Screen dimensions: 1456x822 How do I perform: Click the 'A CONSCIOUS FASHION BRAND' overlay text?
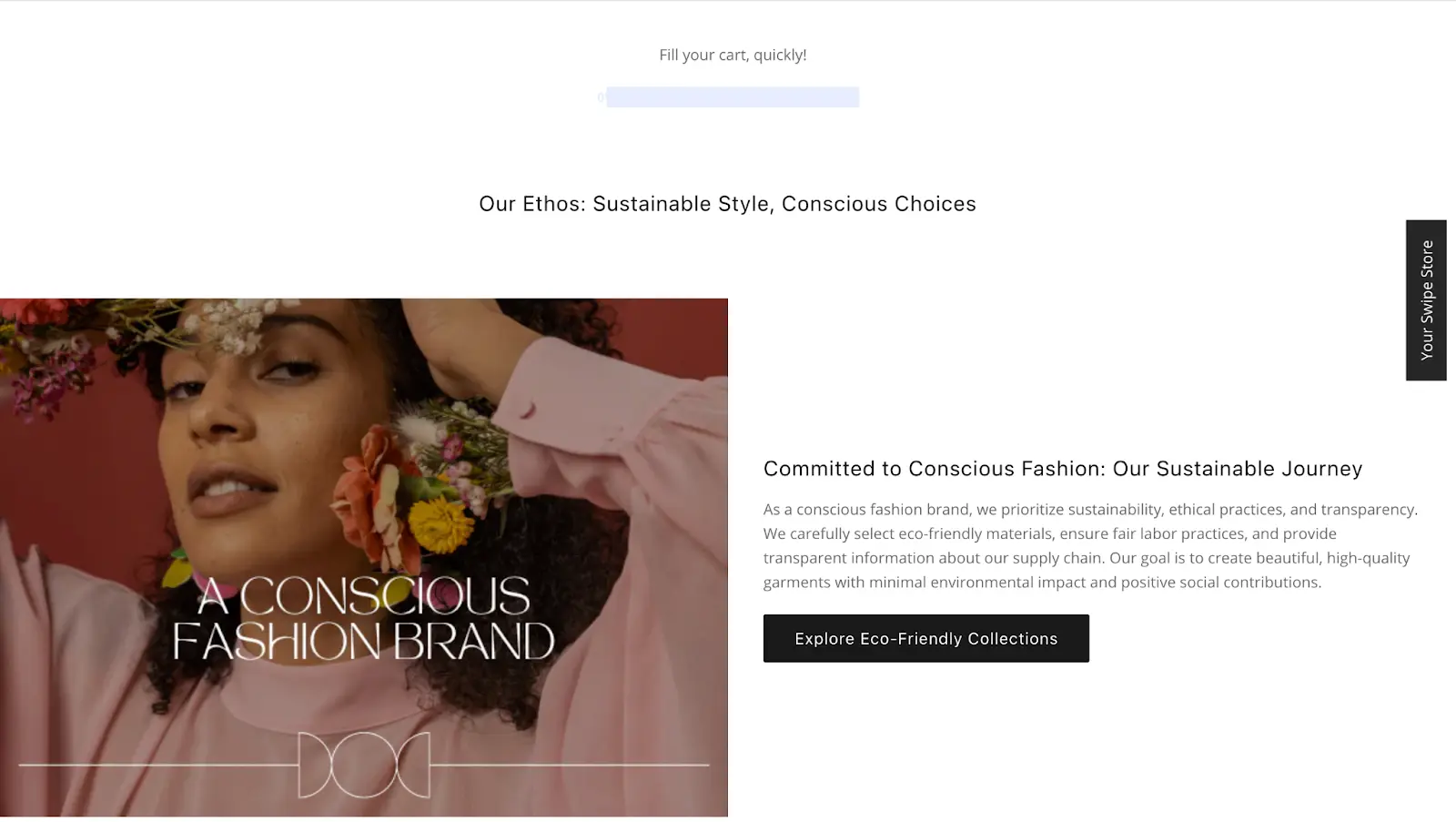(x=364, y=619)
